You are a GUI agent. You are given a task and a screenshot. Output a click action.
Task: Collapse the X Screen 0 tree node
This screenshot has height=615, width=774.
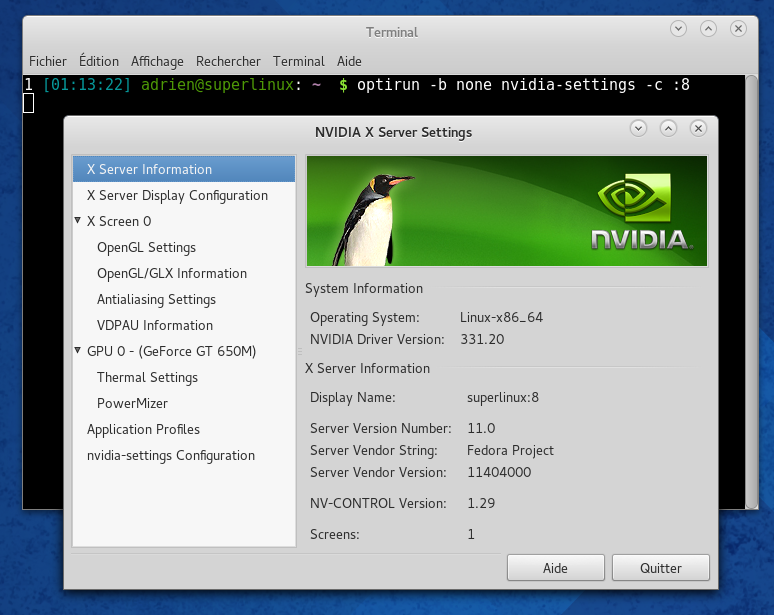point(77,220)
